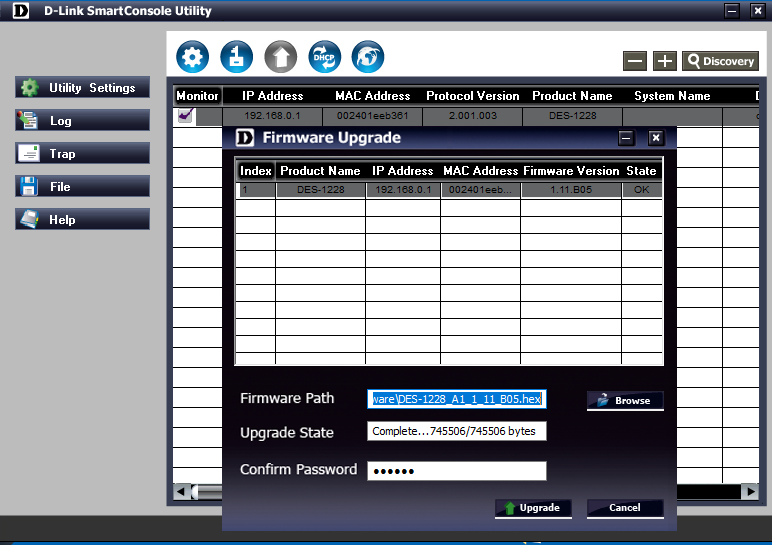Cancel the Firmware Upgrade dialog
Viewport: 772px width, 545px height.
tap(625, 508)
